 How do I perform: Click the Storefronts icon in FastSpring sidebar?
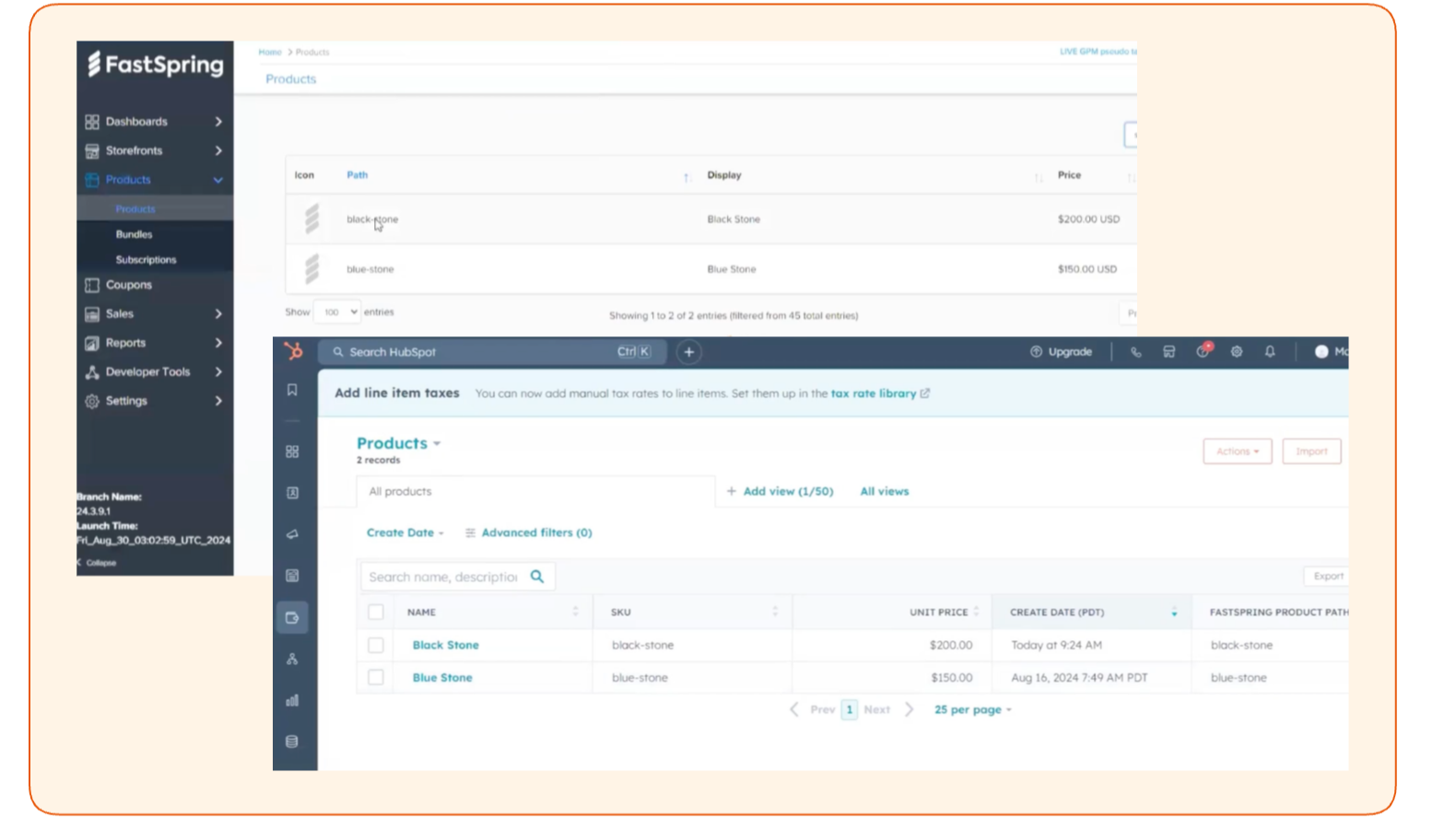pyautogui.click(x=92, y=151)
